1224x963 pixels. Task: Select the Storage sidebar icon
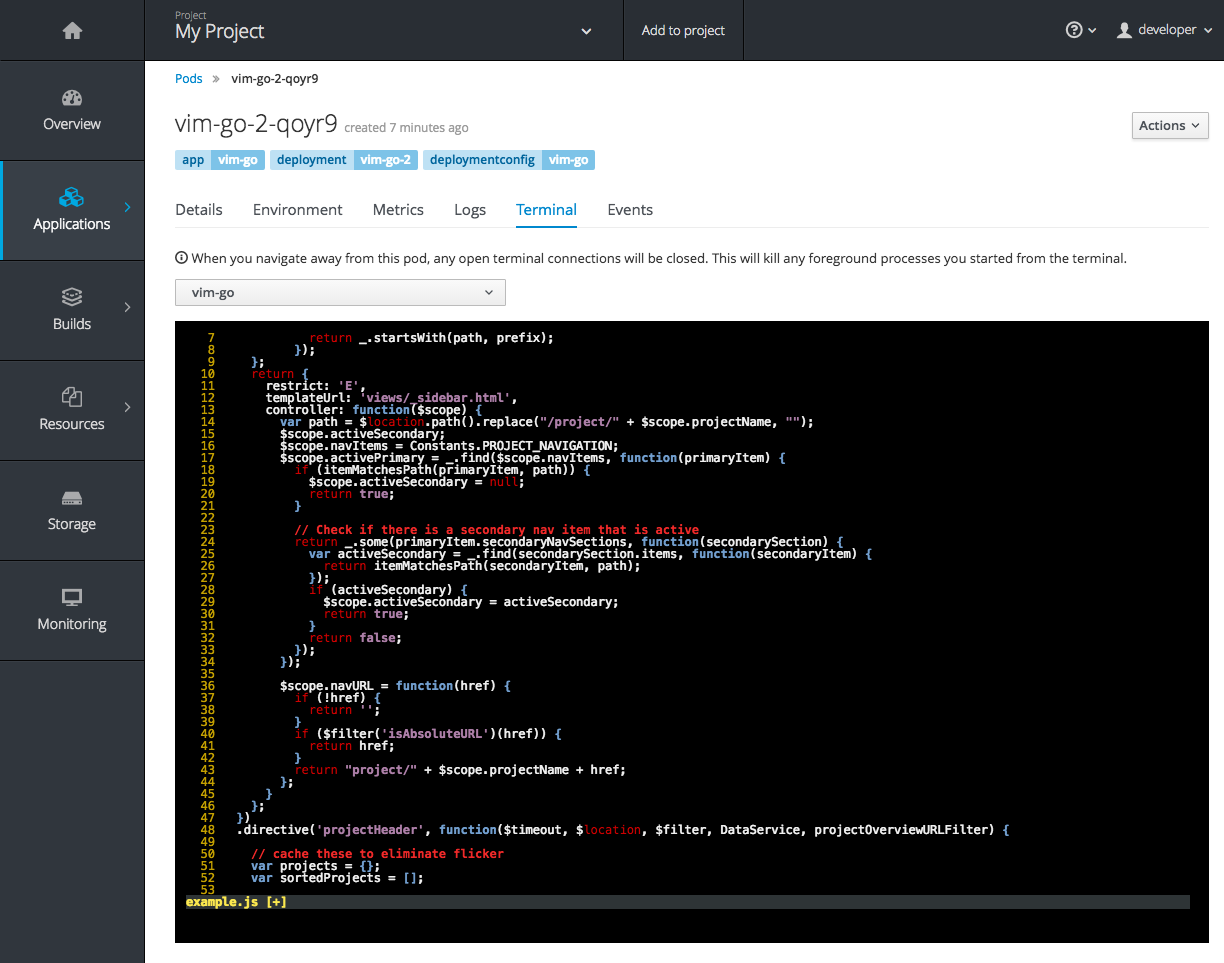pyautogui.click(x=71, y=499)
